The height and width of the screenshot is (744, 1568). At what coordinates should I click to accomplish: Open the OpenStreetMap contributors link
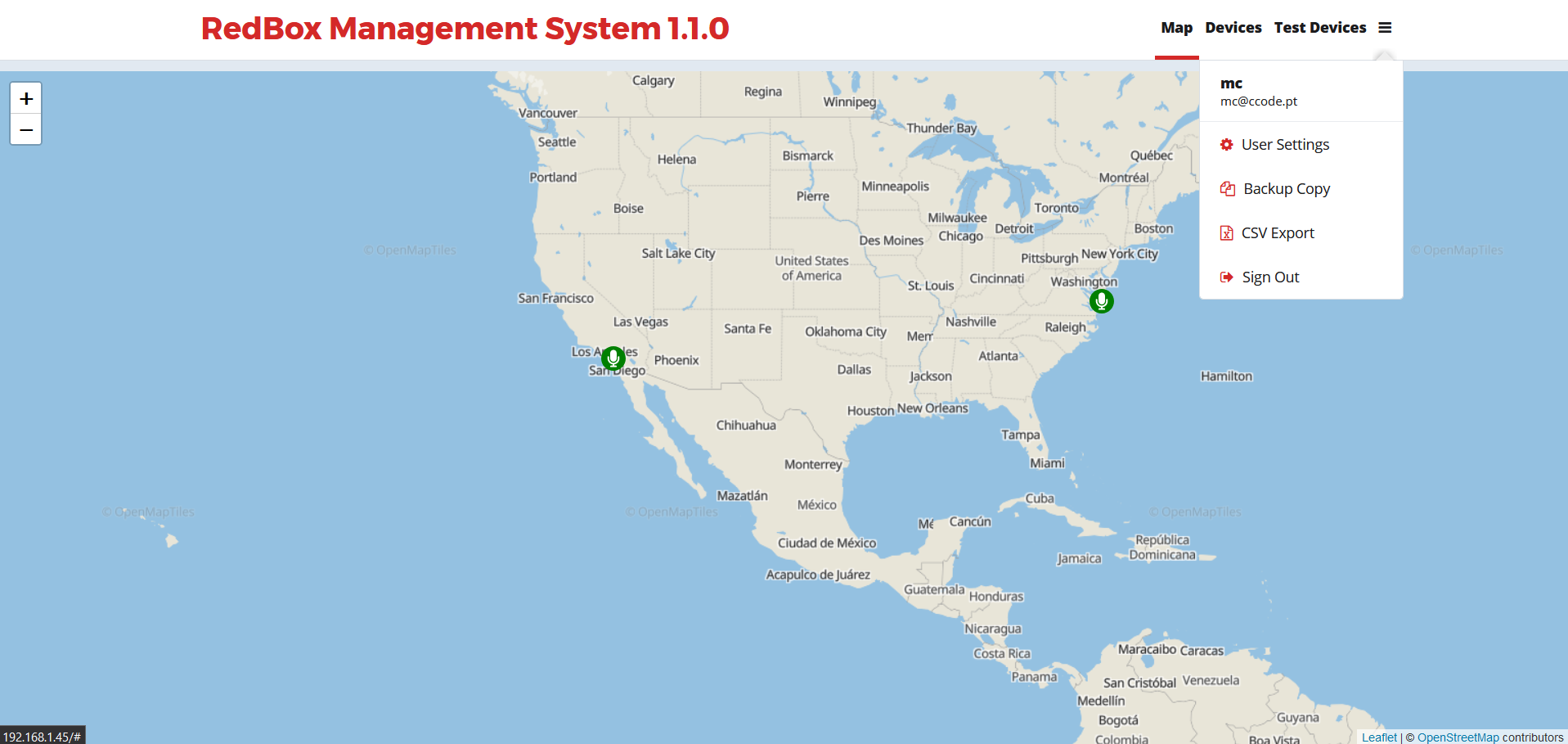click(x=1458, y=737)
